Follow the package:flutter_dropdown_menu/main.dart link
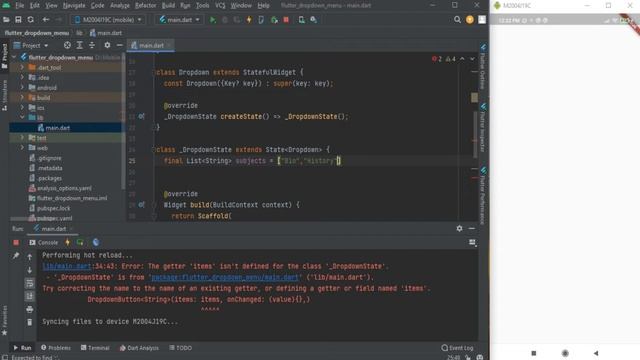Screen dimensions: 640x360 tap(225, 277)
